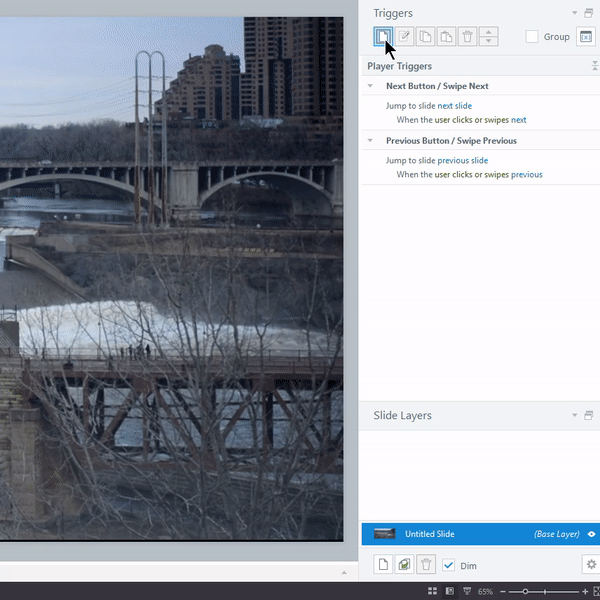Click the 'previous' link in swipes condition
Screen dimensions: 600x600
click(527, 174)
